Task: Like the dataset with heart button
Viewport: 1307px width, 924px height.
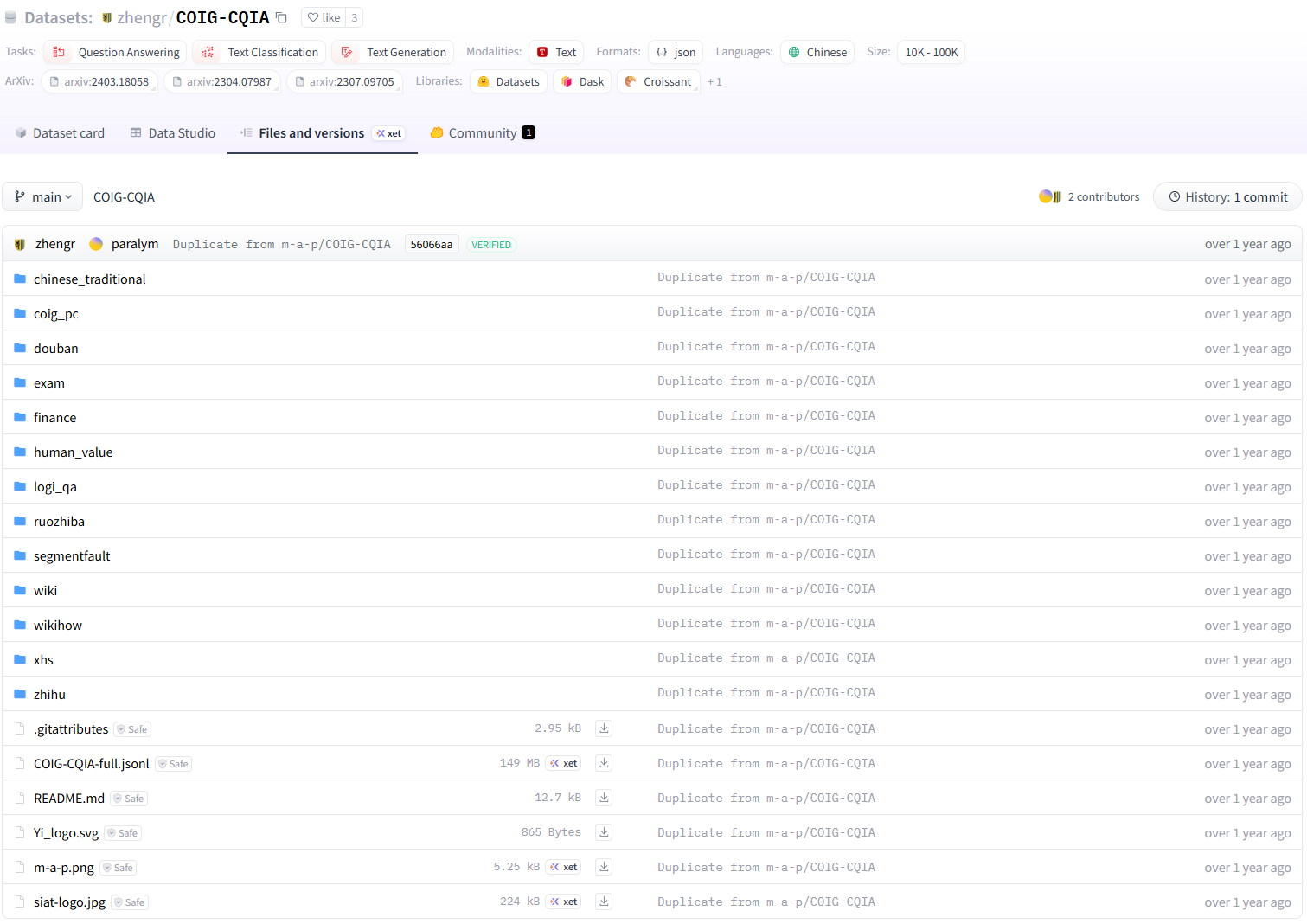Action: click(324, 17)
